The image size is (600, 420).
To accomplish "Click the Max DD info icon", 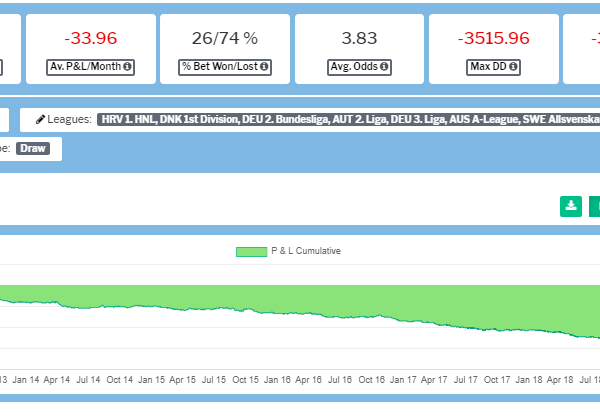I will [513, 67].
